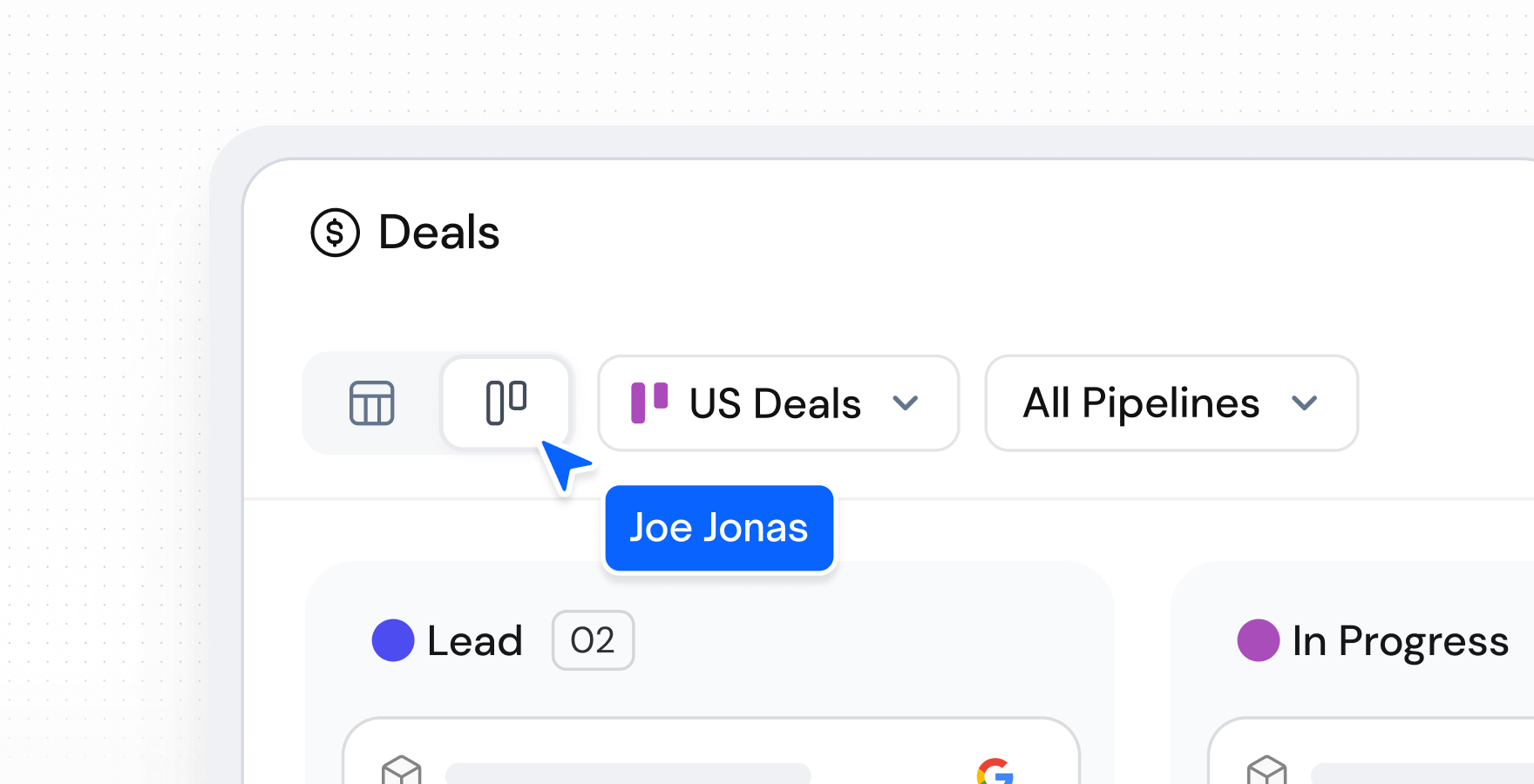Open the first Lead deal card title
The height and width of the screenshot is (784, 1534).
(628, 773)
